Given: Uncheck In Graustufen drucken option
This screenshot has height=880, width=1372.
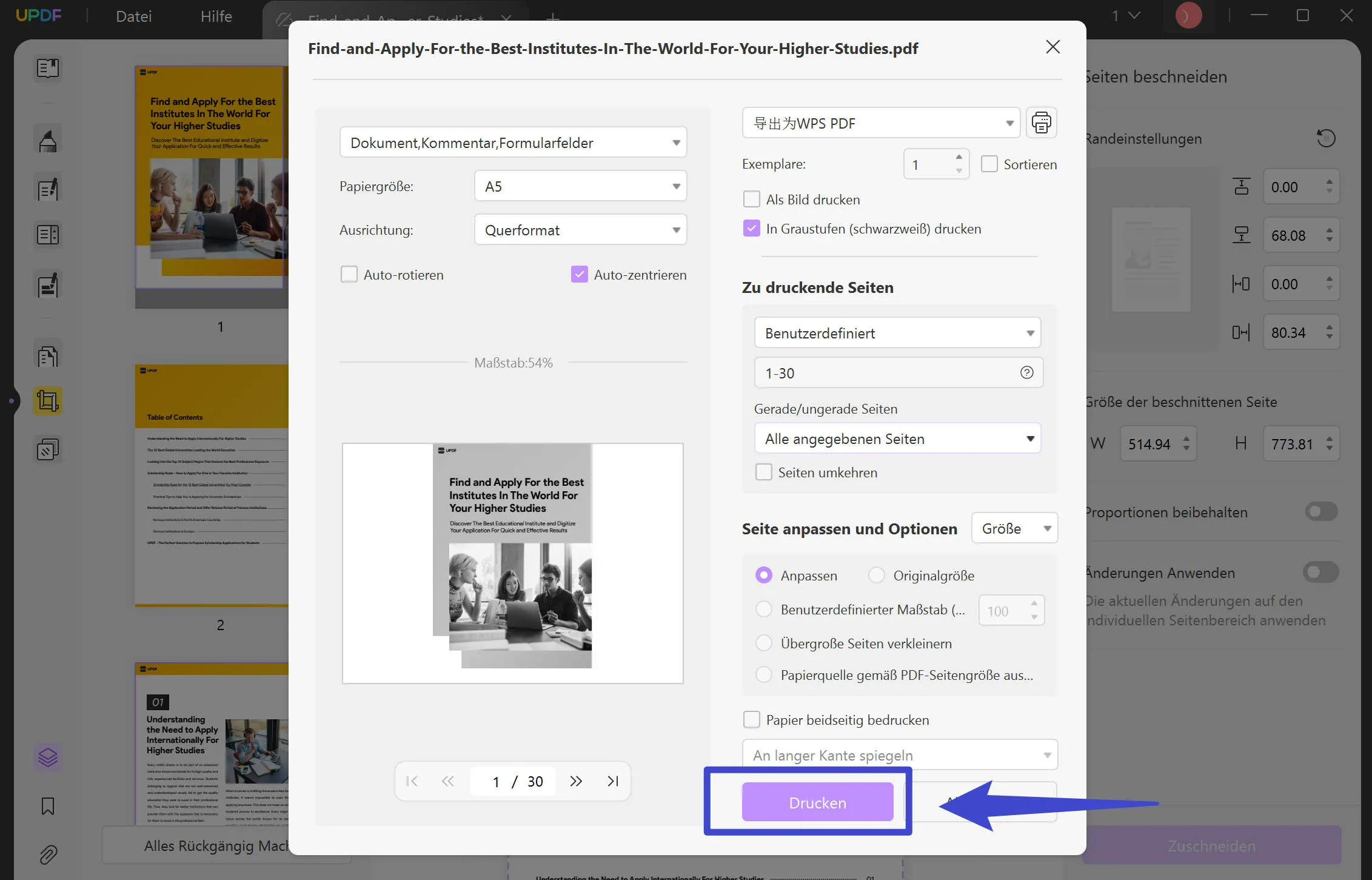Looking at the screenshot, I should 751,229.
